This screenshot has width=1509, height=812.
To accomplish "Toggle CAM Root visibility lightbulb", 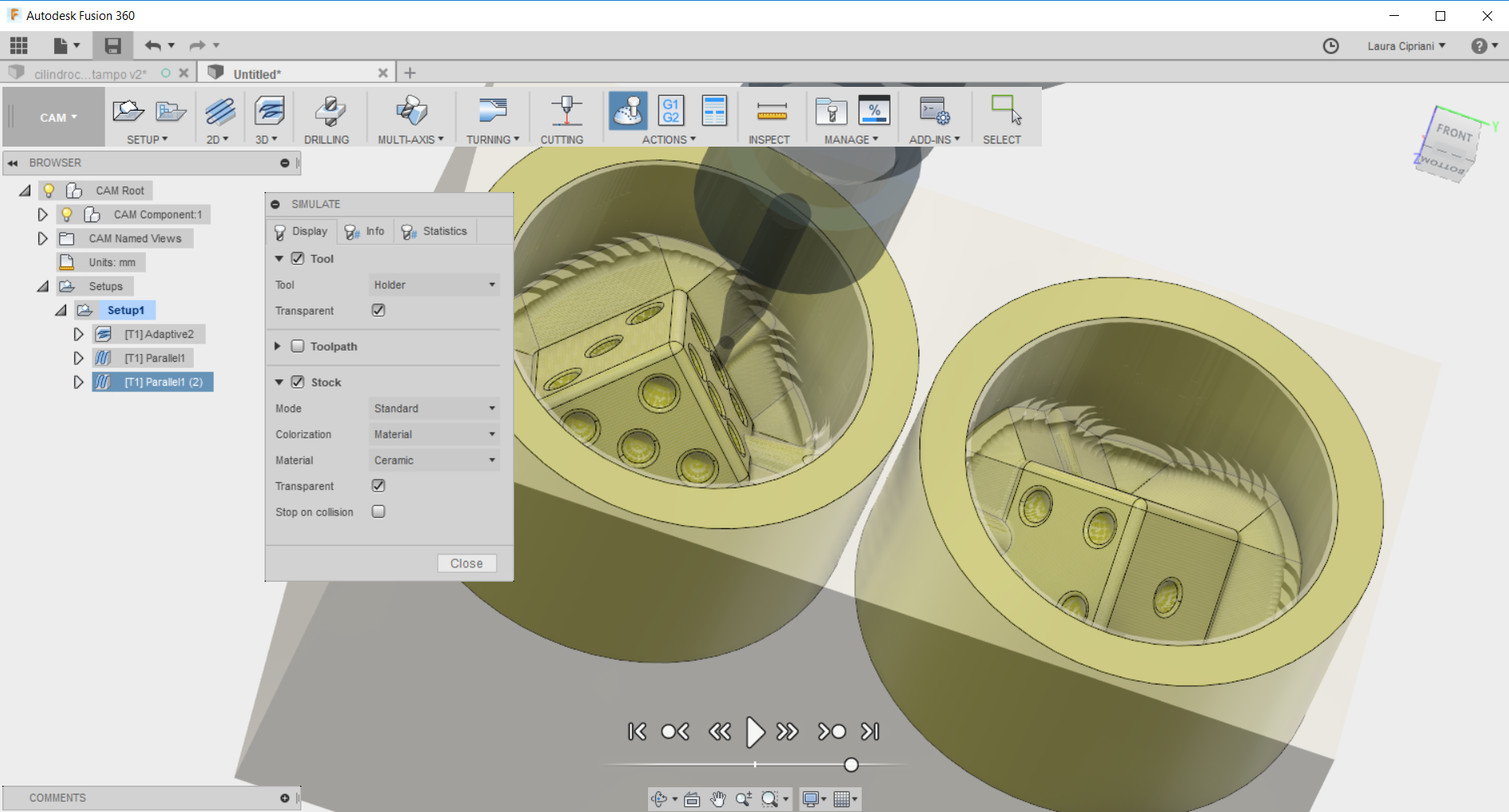I will (x=49, y=190).
